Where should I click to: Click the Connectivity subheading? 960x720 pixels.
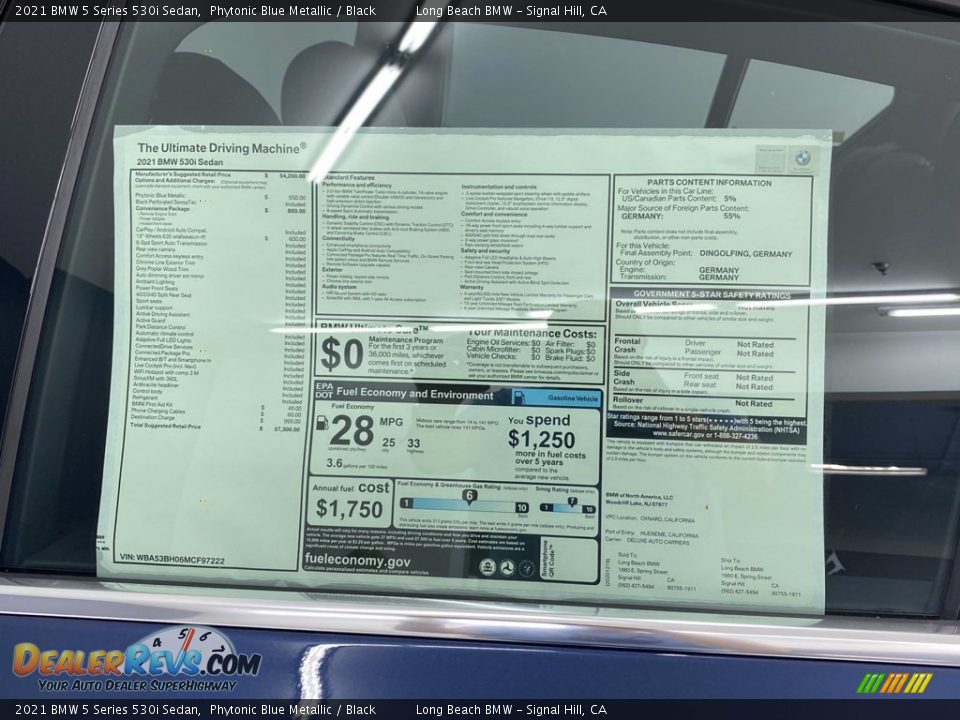[339, 239]
